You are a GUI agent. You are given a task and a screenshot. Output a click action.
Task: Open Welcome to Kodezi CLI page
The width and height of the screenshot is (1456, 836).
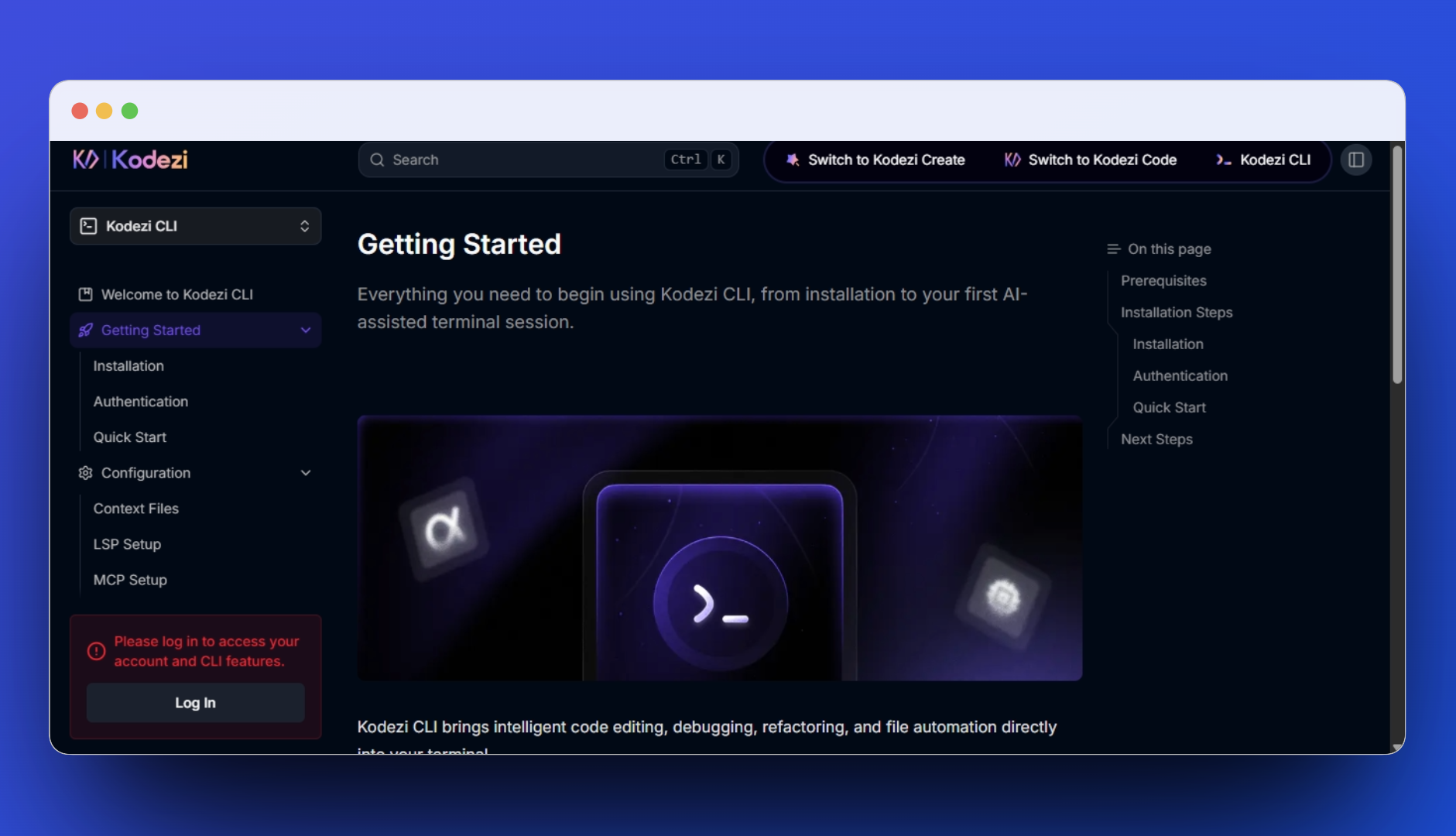(x=177, y=295)
